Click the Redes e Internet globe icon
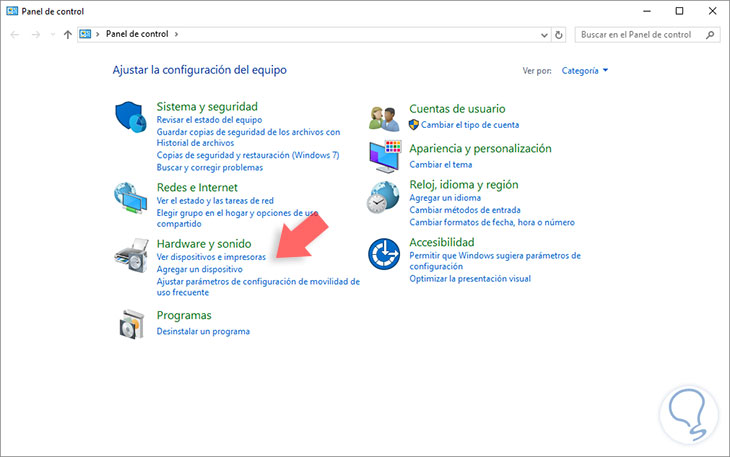The width and height of the screenshot is (730, 457). point(130,198)
